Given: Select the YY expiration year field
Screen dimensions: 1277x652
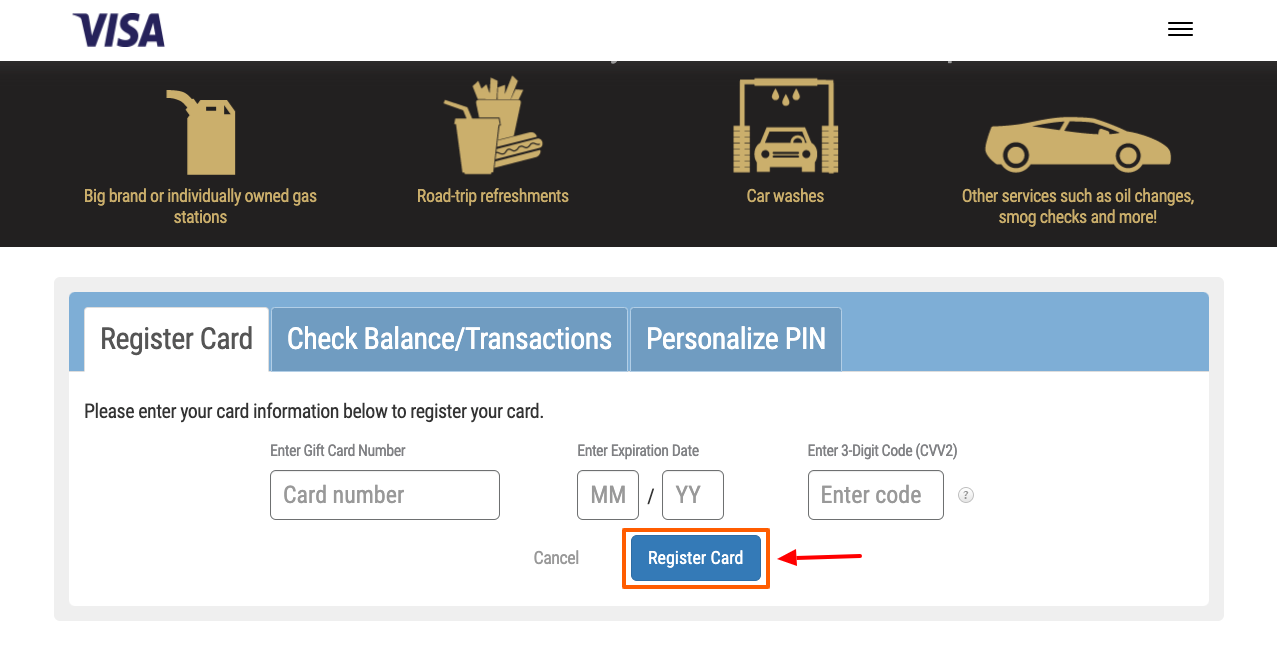Looking at the screenshot, I should (692, 494).
